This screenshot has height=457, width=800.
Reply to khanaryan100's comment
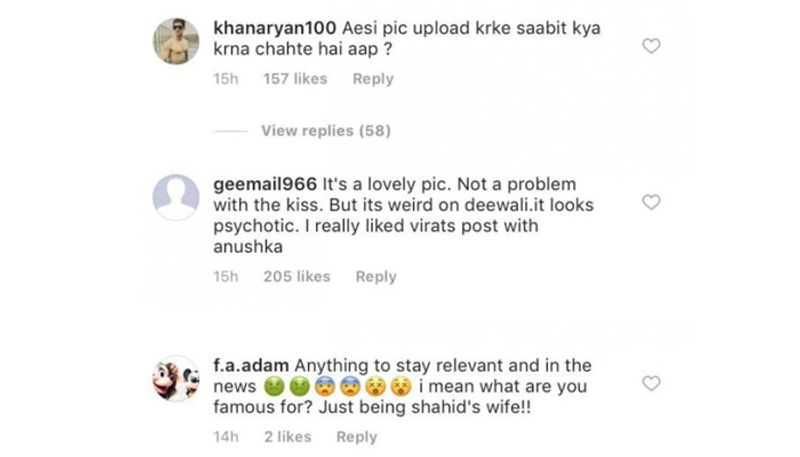pyautogui.click(x=372, y=79)
